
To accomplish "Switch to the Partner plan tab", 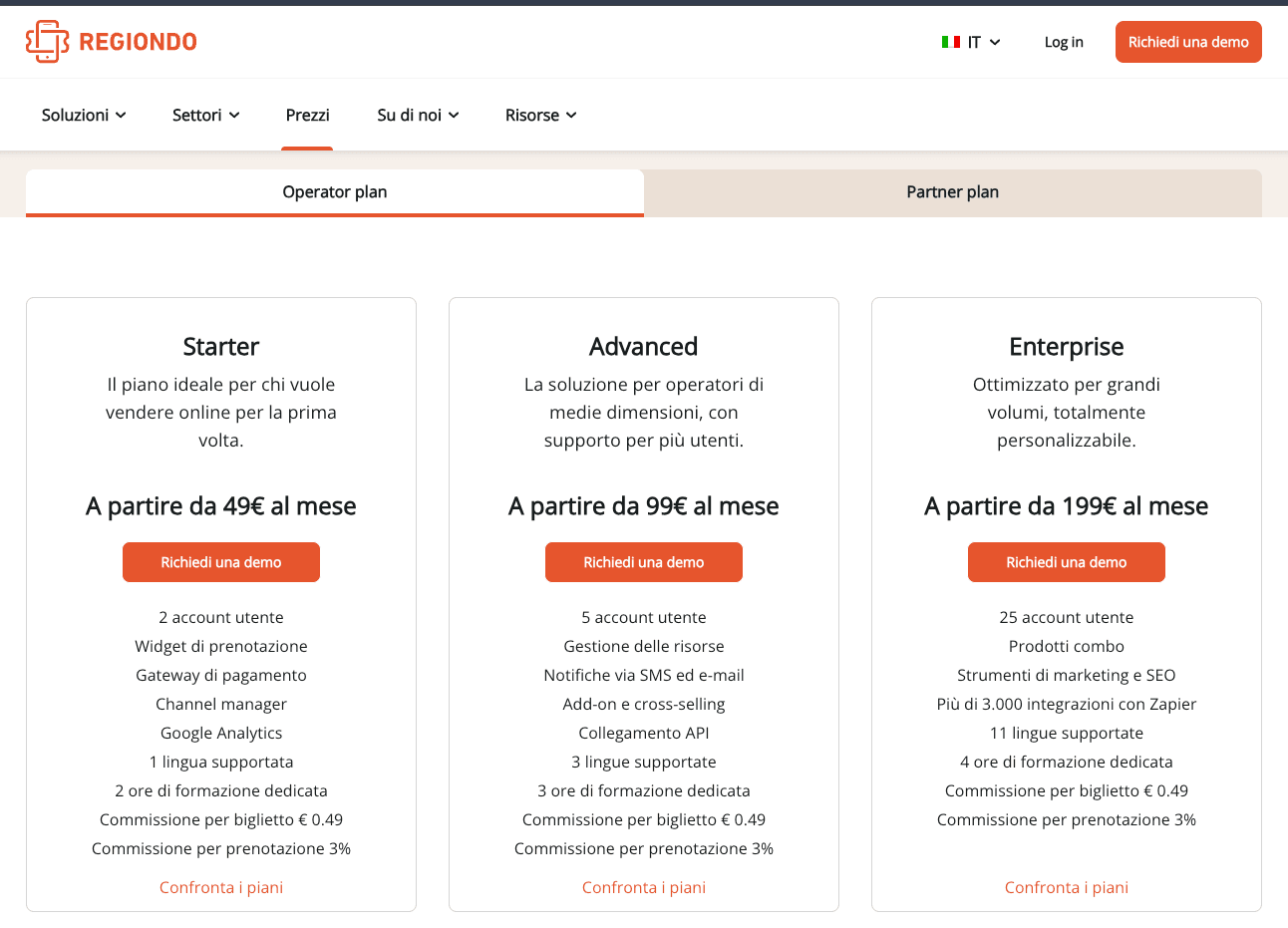I will 952,191.
